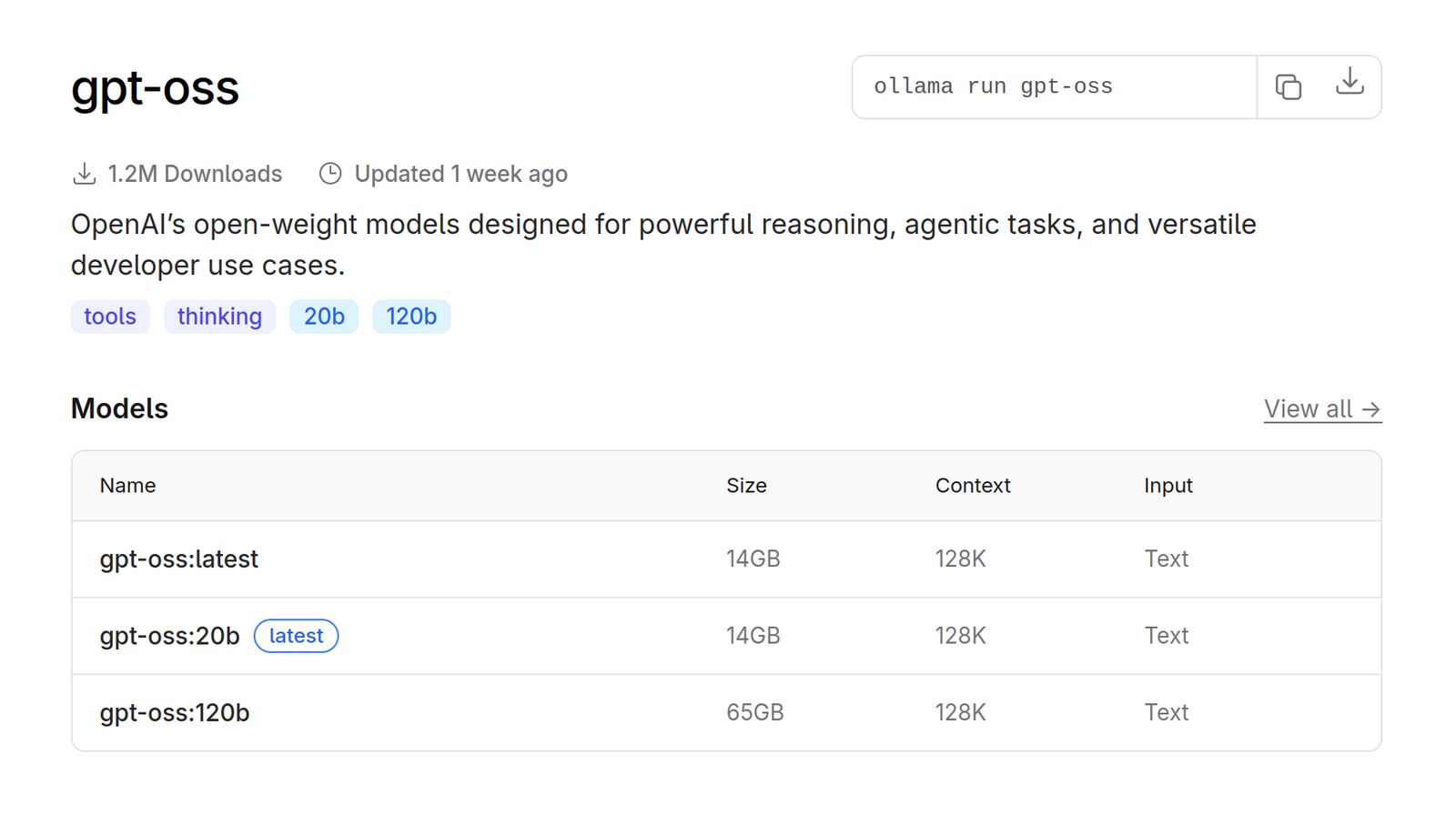The height and width of the screenshot is (825, 1456).
Task: Click the gpt-oss page title
Action: point(156,88)
